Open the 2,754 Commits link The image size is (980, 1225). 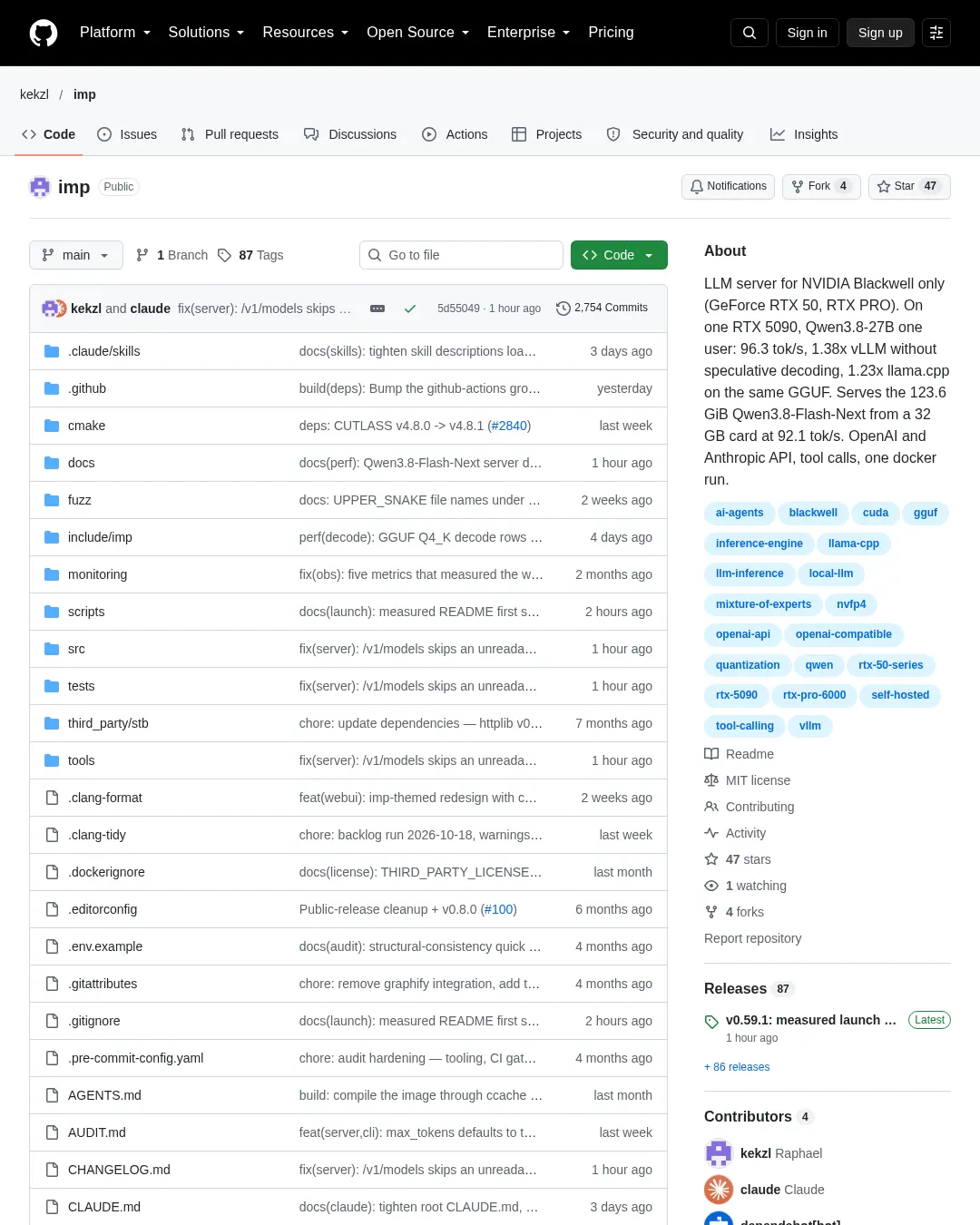(x=603, y=309)
